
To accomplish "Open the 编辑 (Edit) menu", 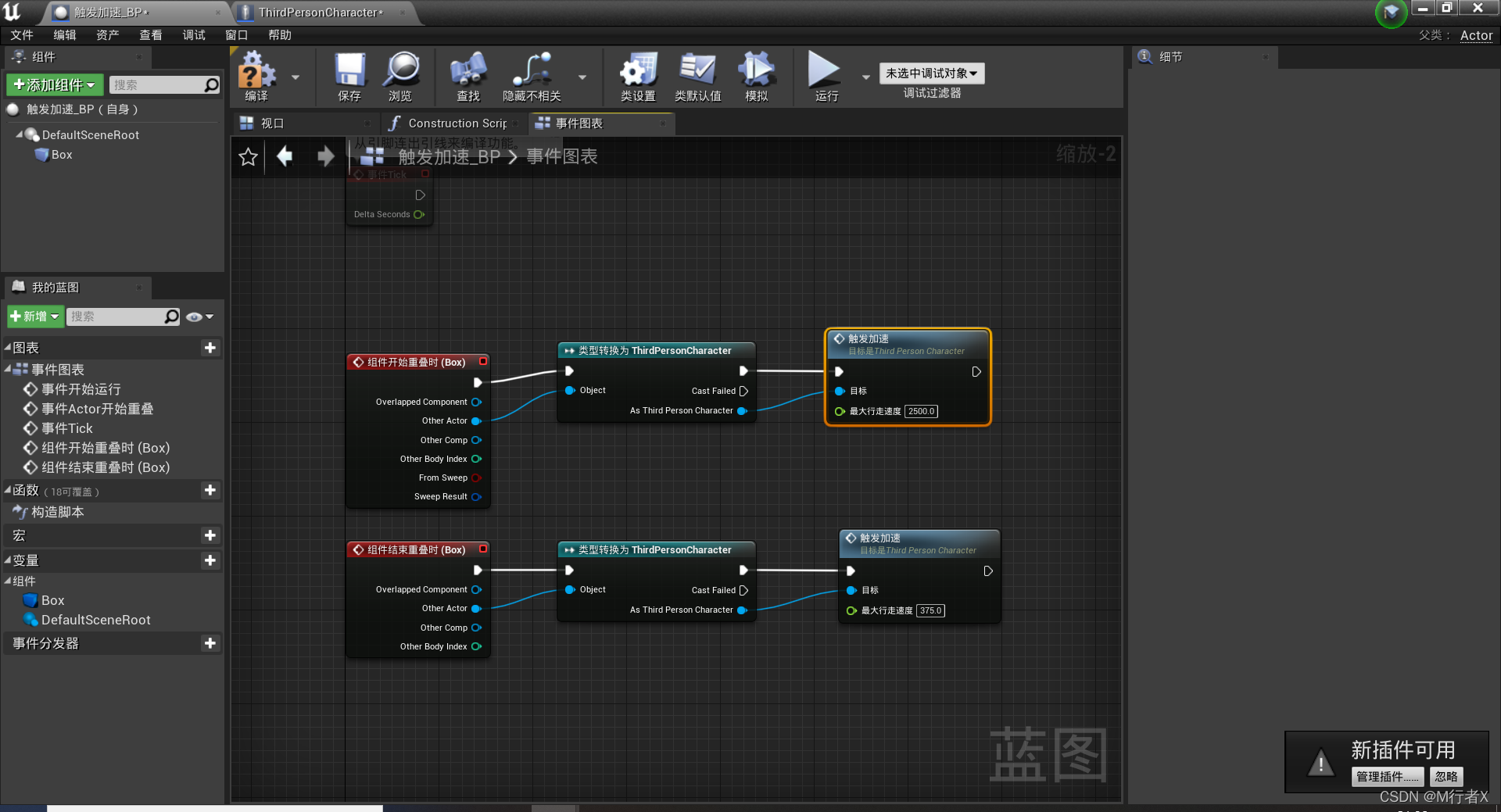I will tap(65, 35).
